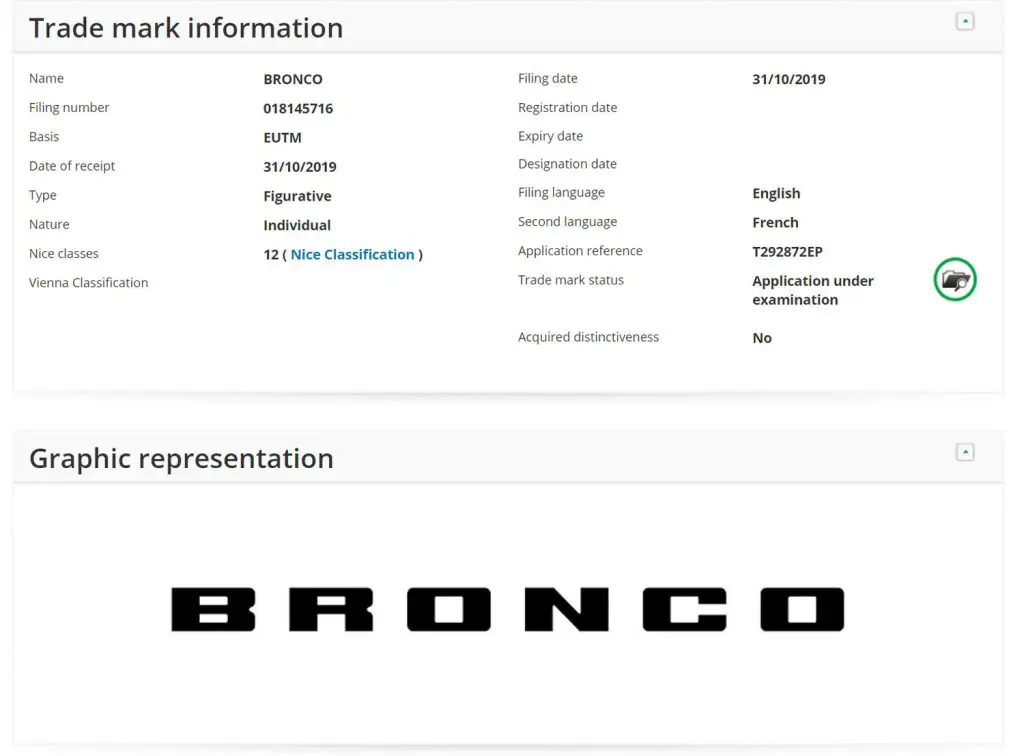
Task: Collapse the Trade mark information section
Action: coord(965,22)
